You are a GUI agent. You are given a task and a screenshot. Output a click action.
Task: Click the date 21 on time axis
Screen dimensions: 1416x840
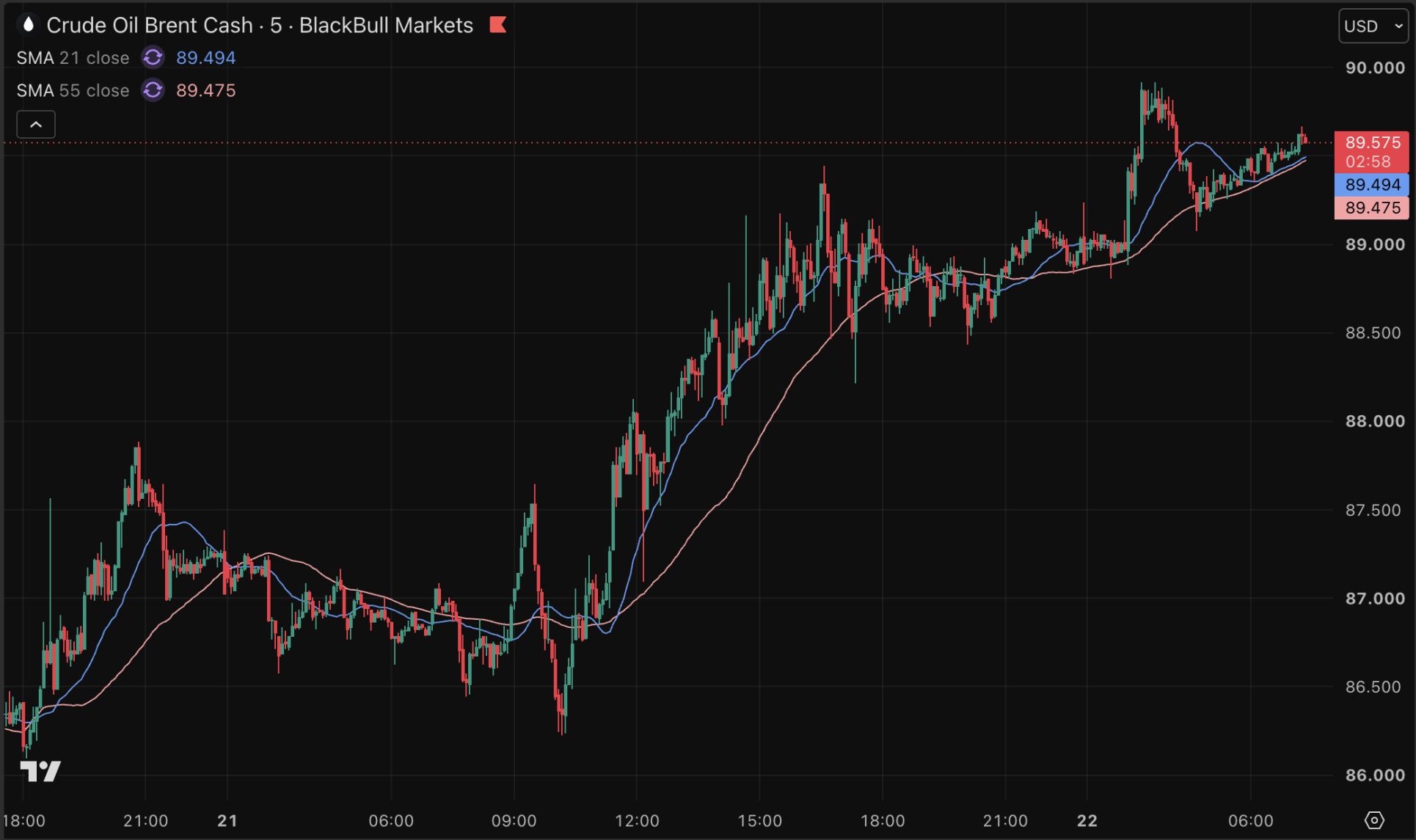click(x=227, y=820)
